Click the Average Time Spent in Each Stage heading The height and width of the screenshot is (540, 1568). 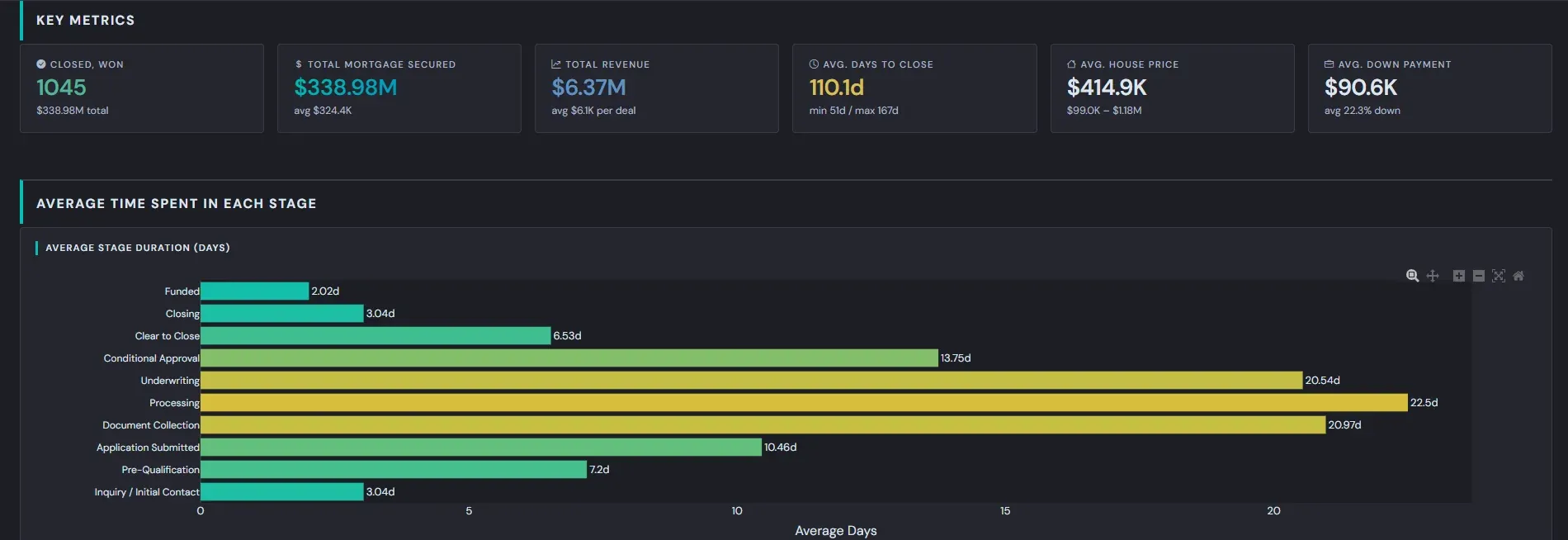(x=176, y=203)
